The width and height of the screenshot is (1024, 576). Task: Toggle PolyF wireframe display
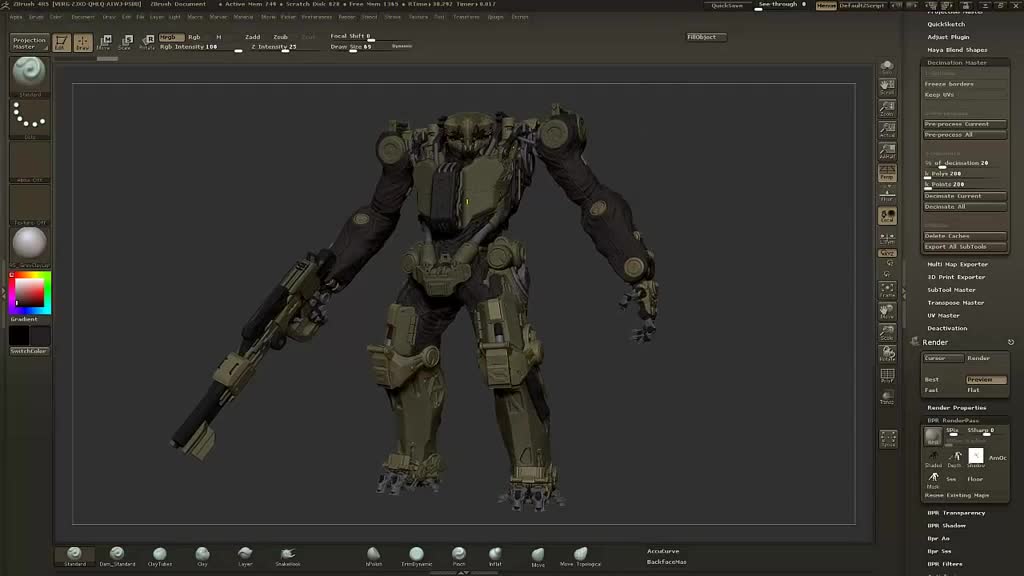887,376
